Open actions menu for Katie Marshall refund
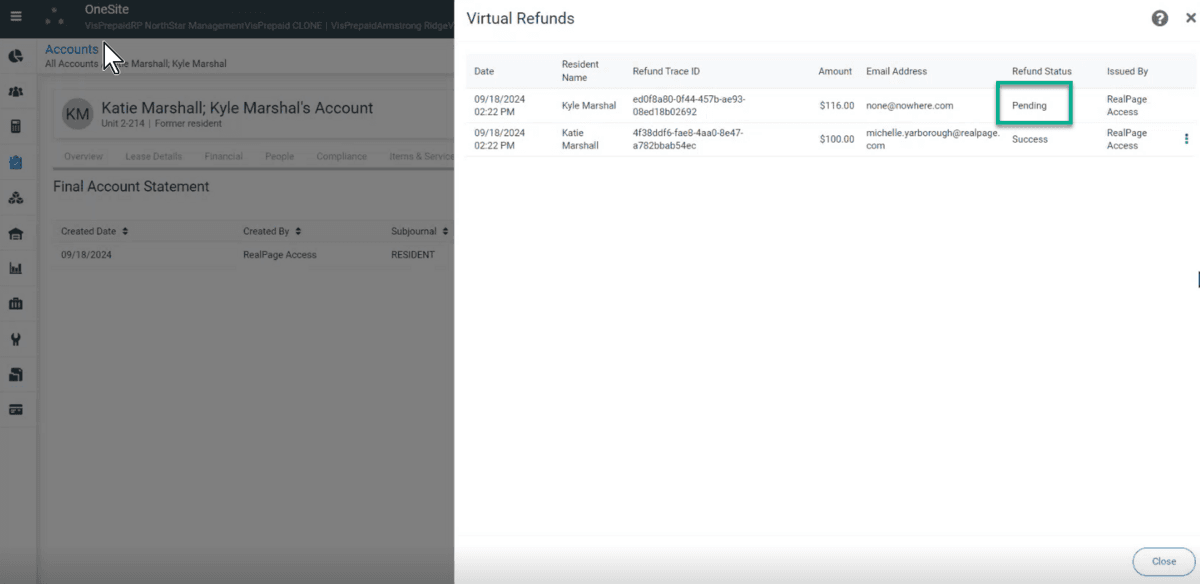 1186,139
